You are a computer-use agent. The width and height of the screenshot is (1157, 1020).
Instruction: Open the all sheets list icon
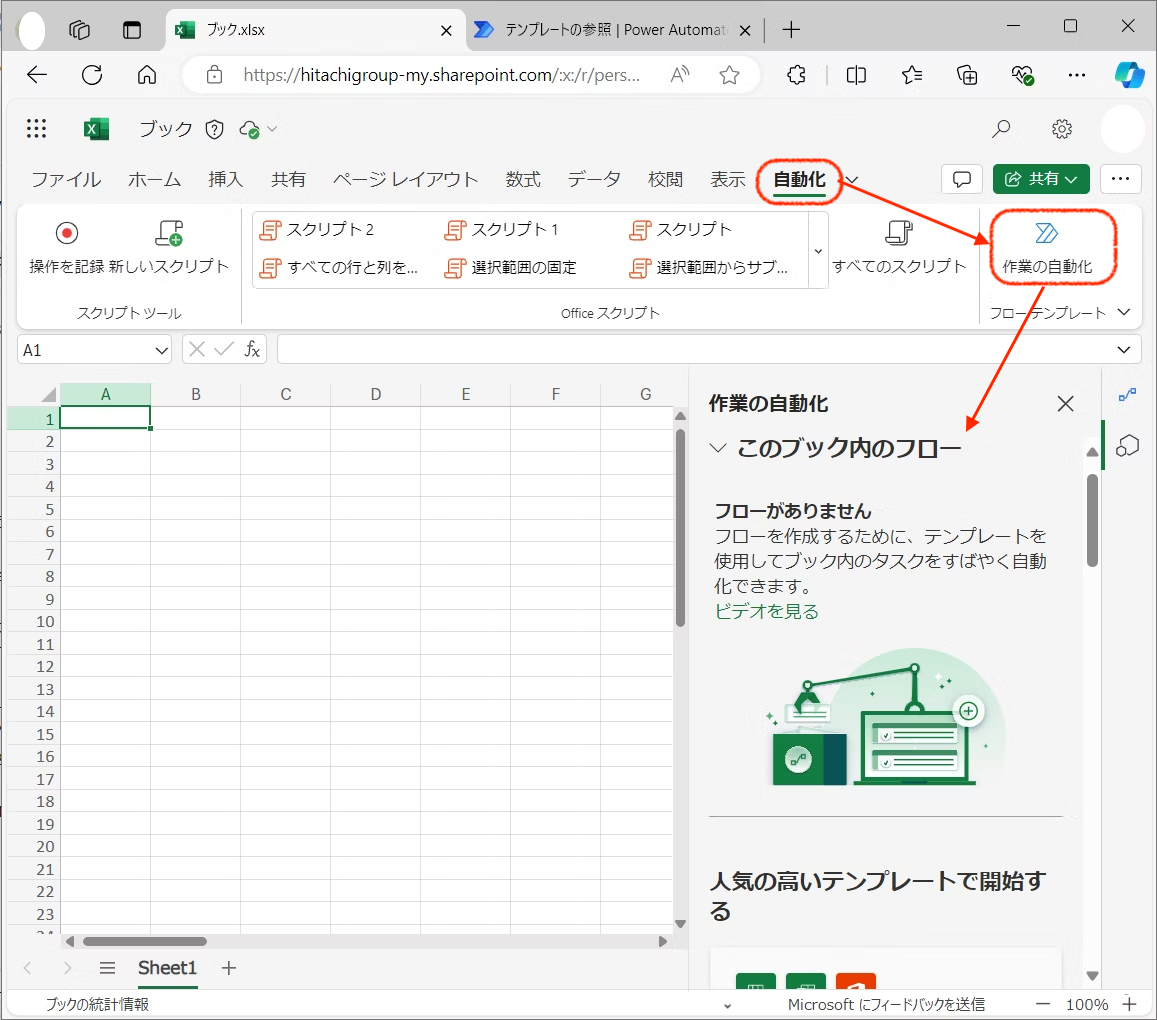pos(108,968)
